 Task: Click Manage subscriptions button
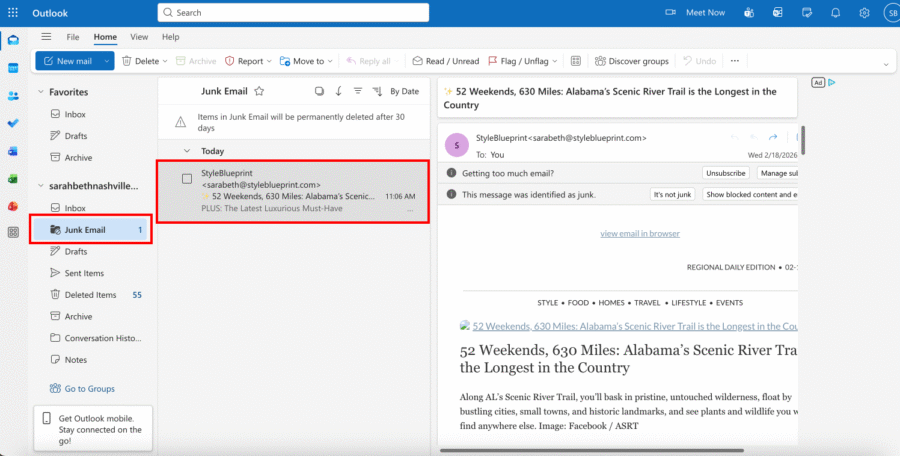[x=777, y=173]
